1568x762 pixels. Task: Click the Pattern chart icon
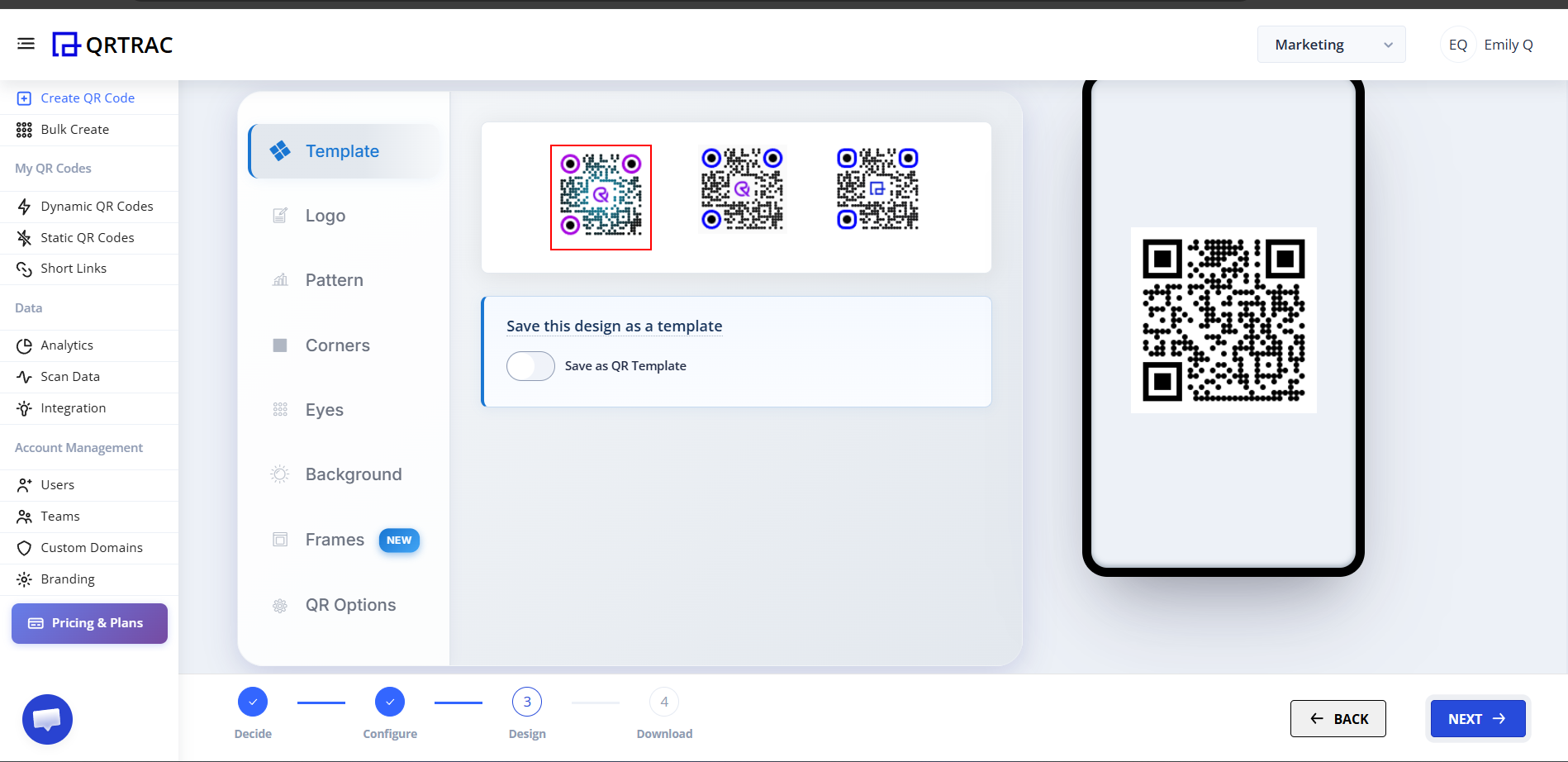(280, 280)
